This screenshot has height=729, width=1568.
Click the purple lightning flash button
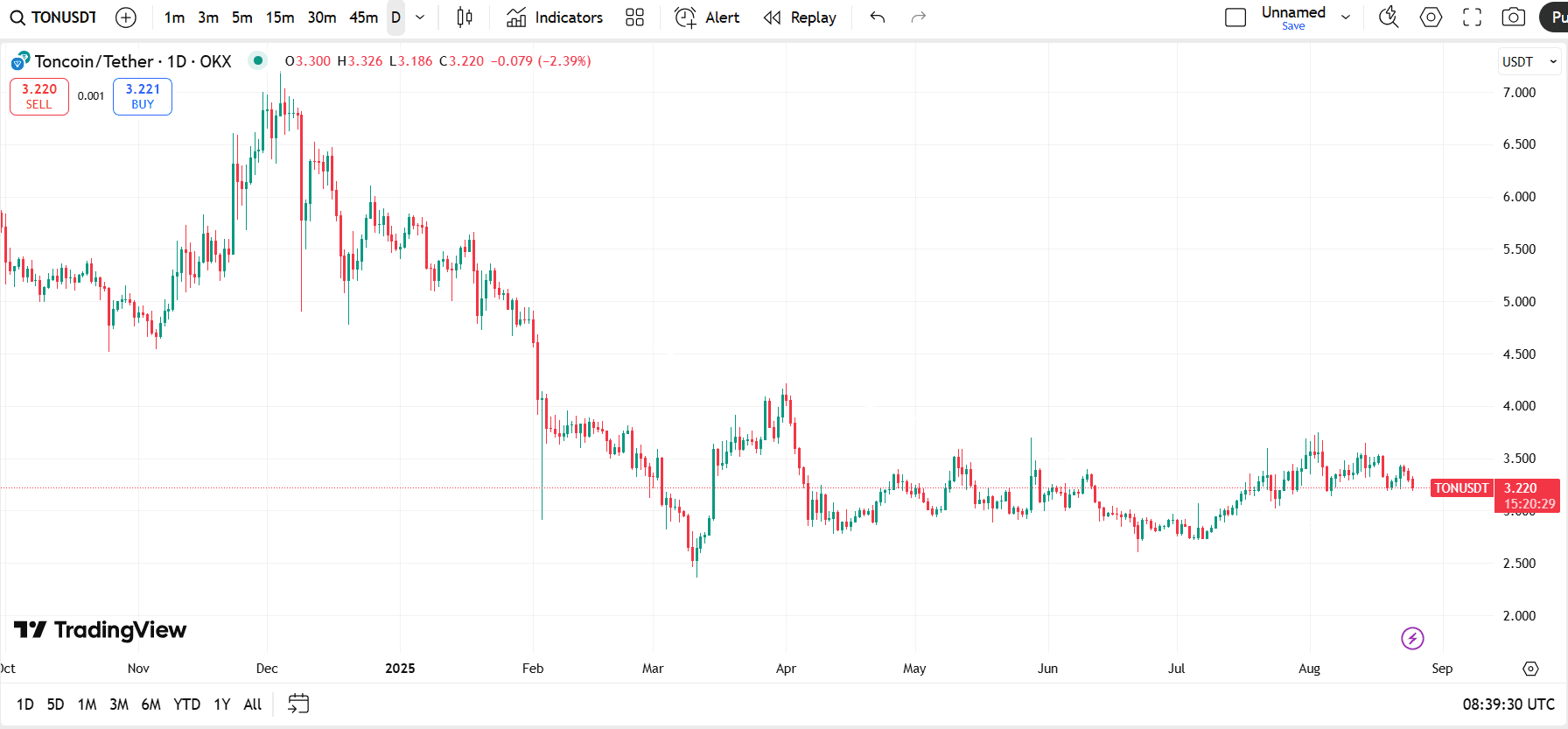(1412, 638)
